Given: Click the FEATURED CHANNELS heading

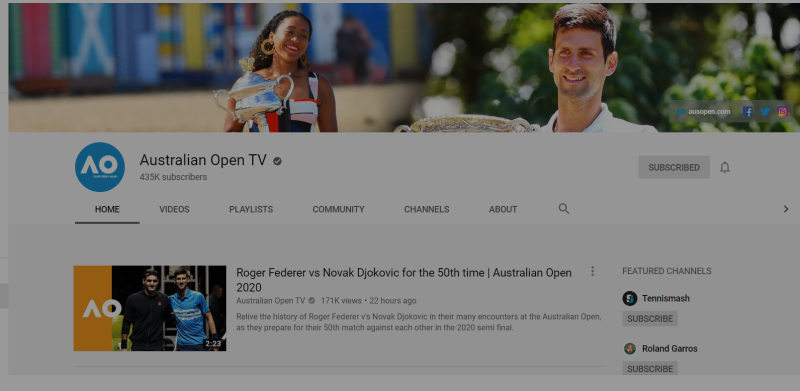Looking at the screenshot, I should coord(667,271).
